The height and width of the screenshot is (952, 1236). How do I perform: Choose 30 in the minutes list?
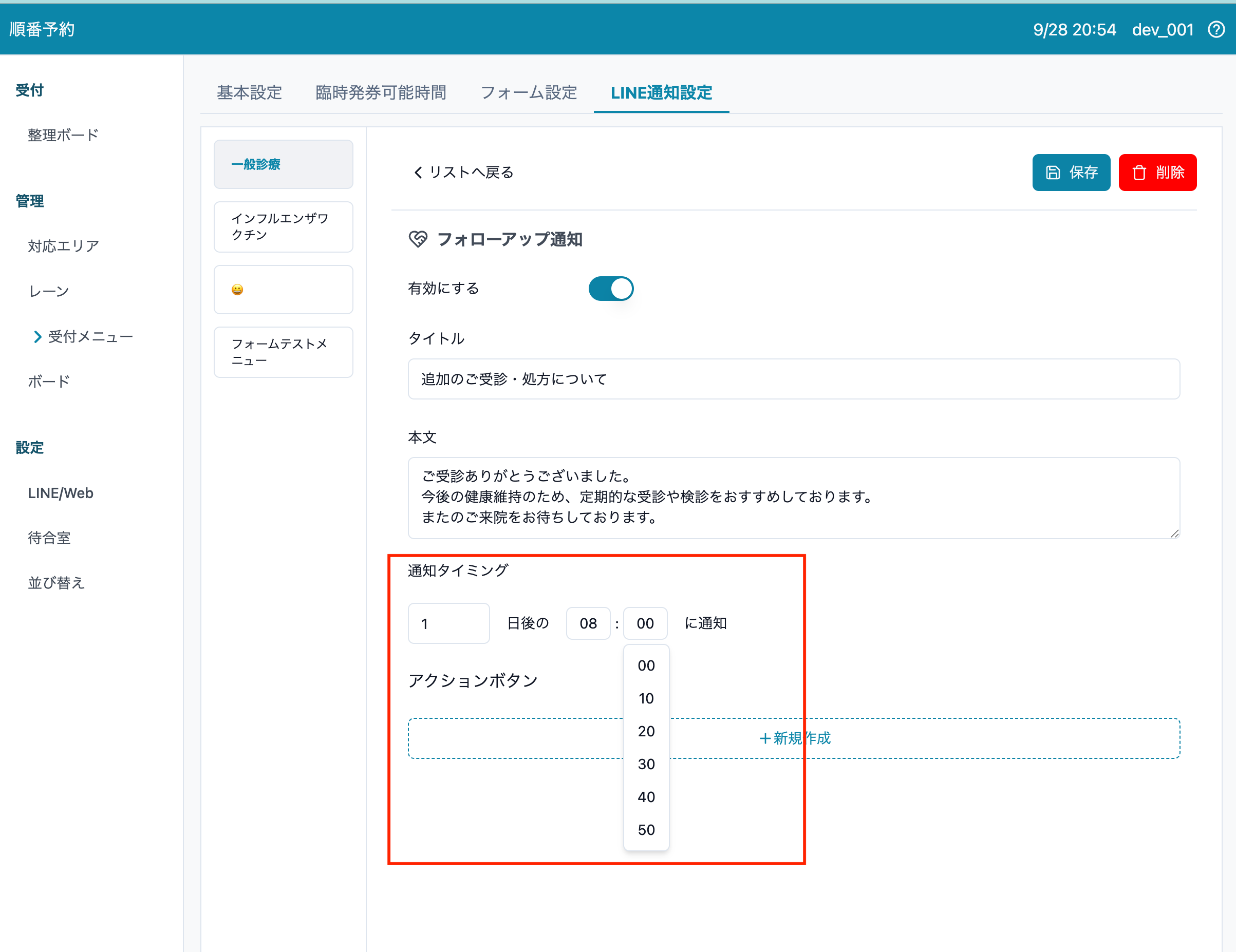[646, 764]
